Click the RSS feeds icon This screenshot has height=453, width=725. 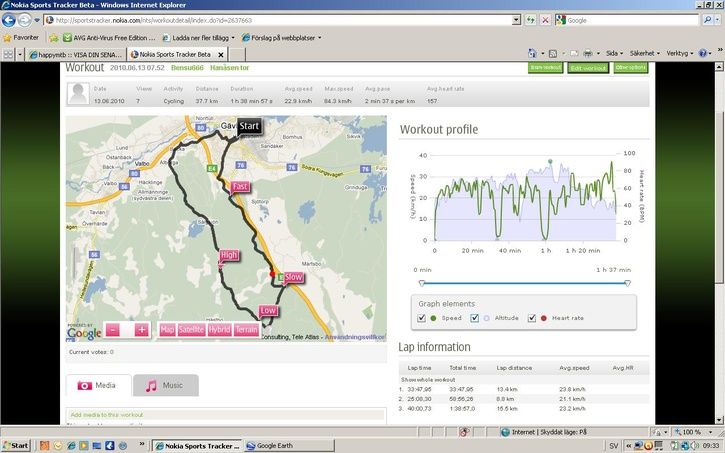(553, 54)
